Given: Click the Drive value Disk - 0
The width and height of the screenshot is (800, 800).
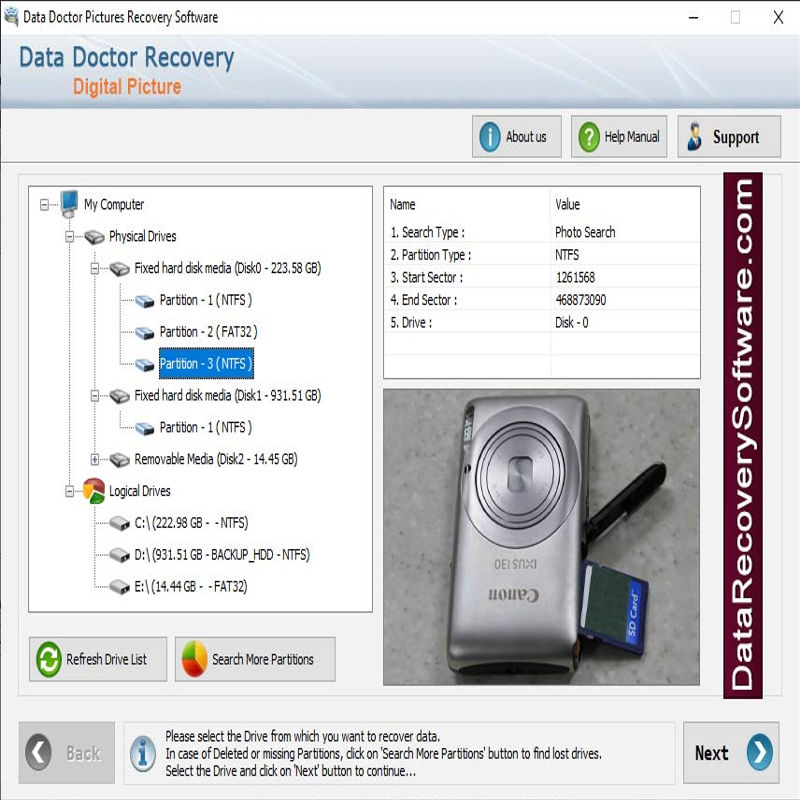Looking at the screenshot, I should click(x=571, y=323).
